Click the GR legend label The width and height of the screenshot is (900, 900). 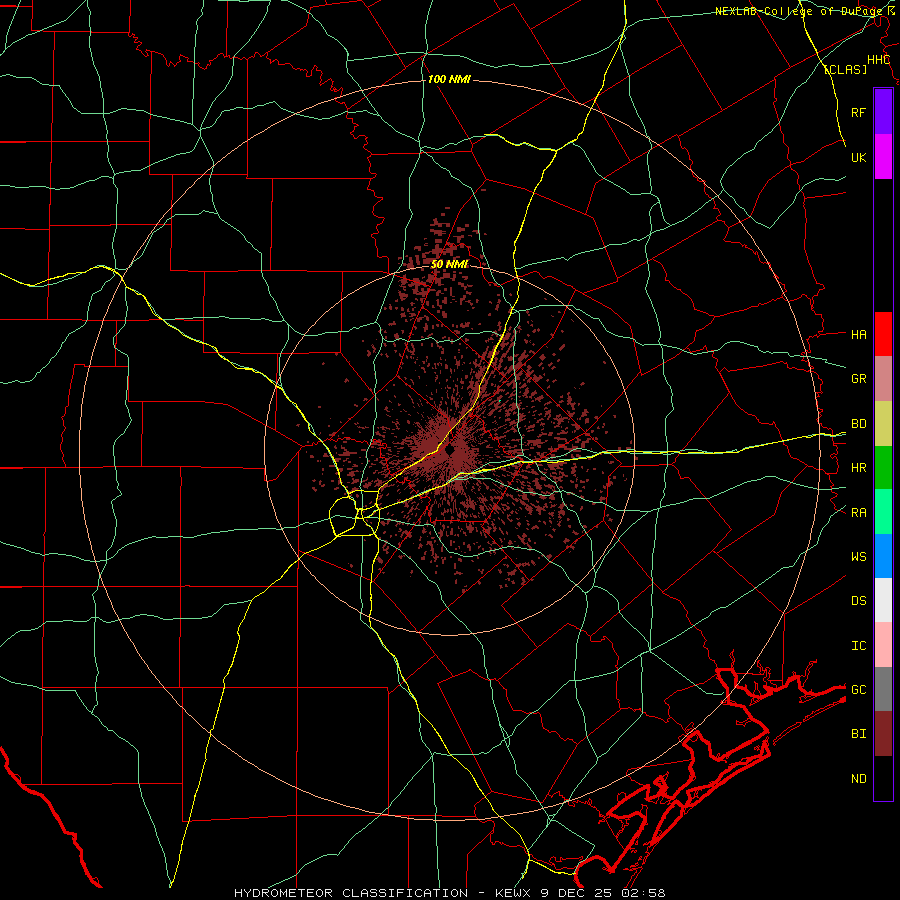tap(858, 378)
